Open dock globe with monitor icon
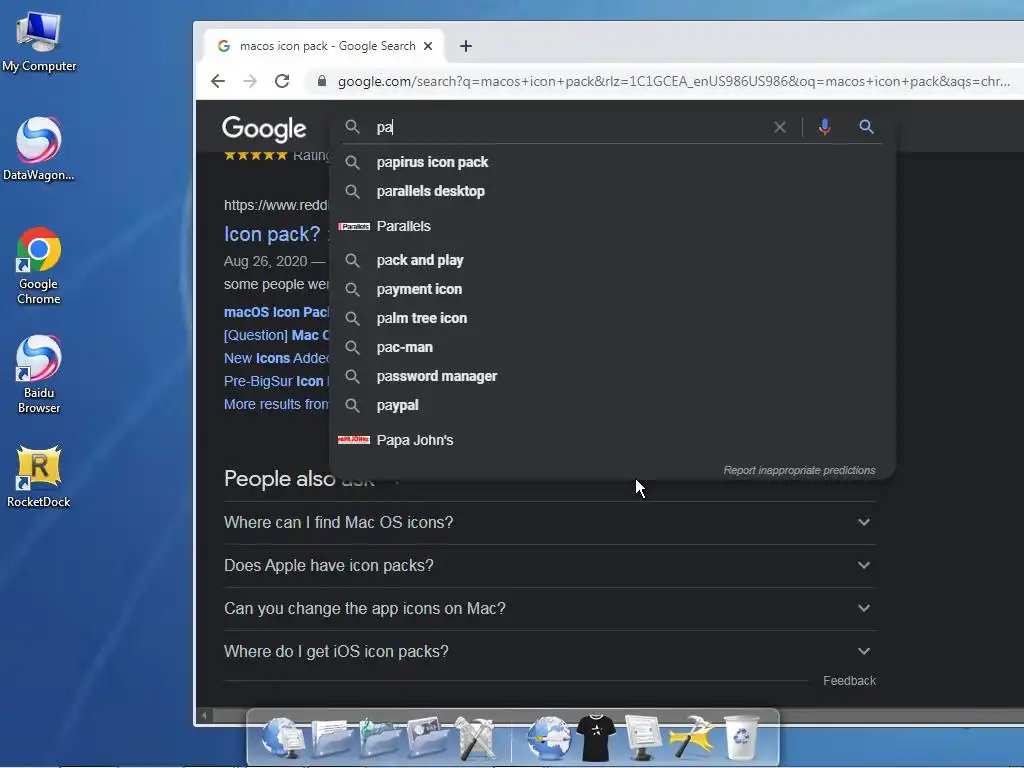Viewport: 1024px width, 768px height. click(283, 738)
